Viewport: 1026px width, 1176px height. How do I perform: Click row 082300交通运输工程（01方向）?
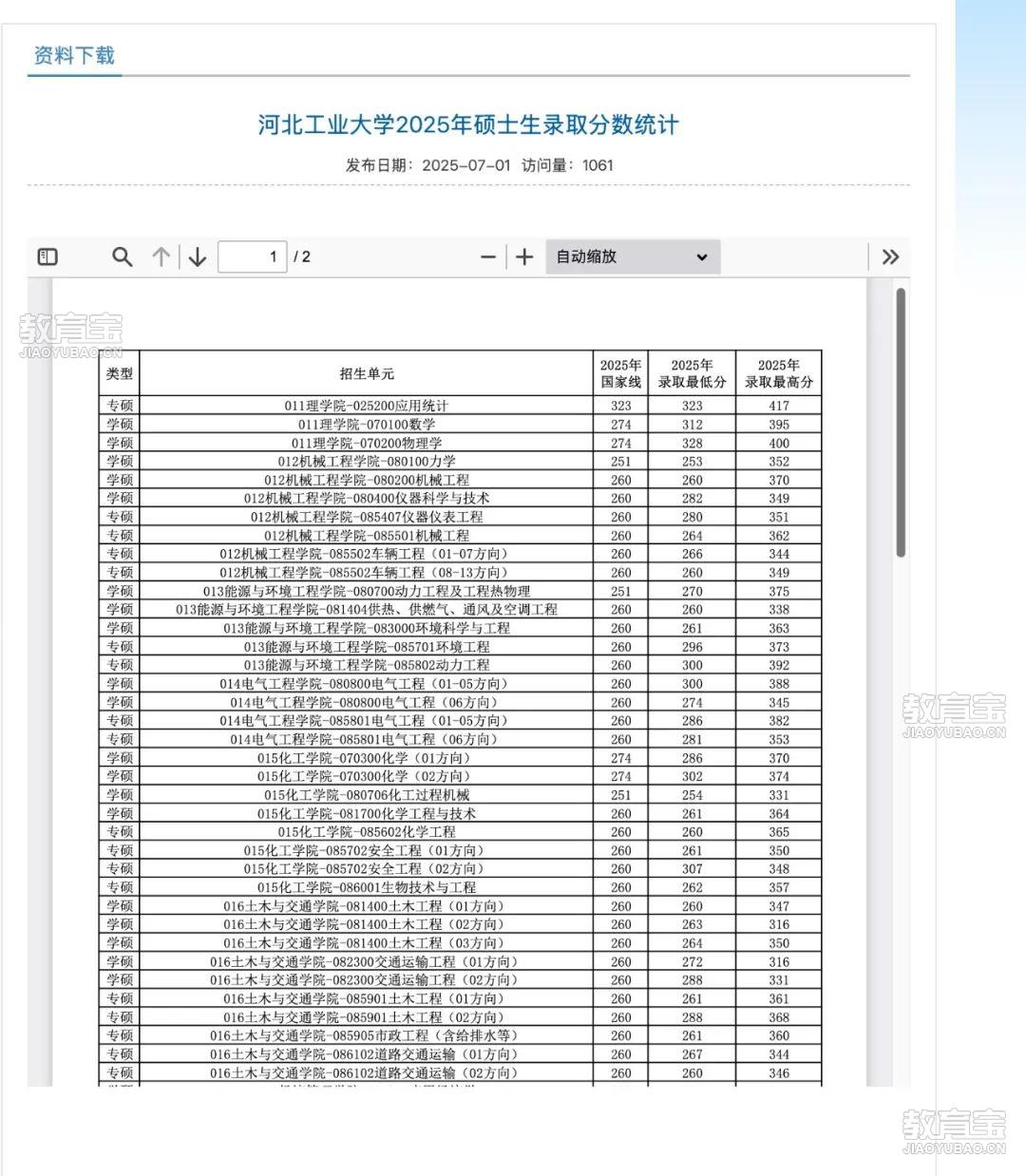point(460,961)
